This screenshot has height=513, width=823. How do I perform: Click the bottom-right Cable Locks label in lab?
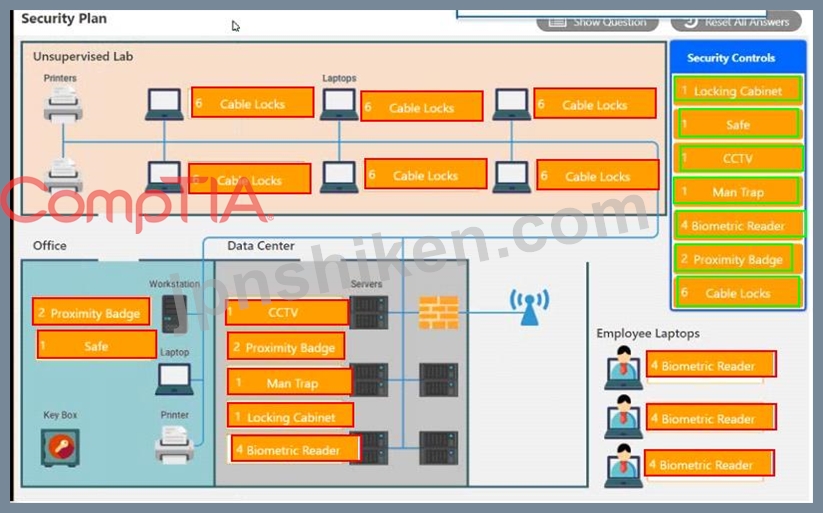coord(598,175)
